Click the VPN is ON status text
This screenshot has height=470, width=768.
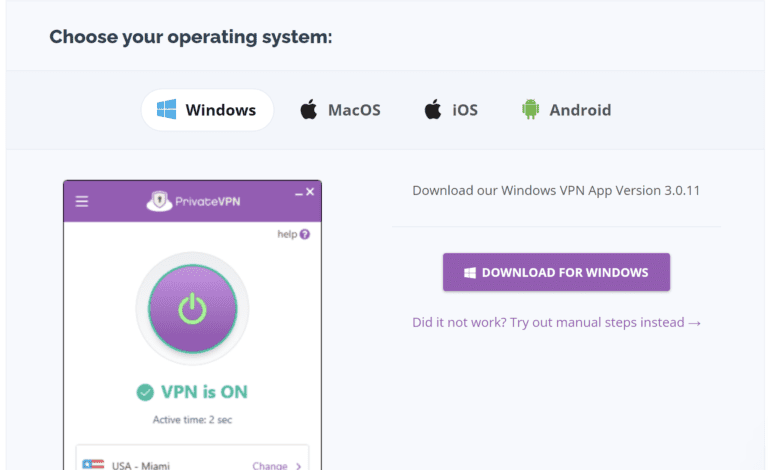[204, 392]
